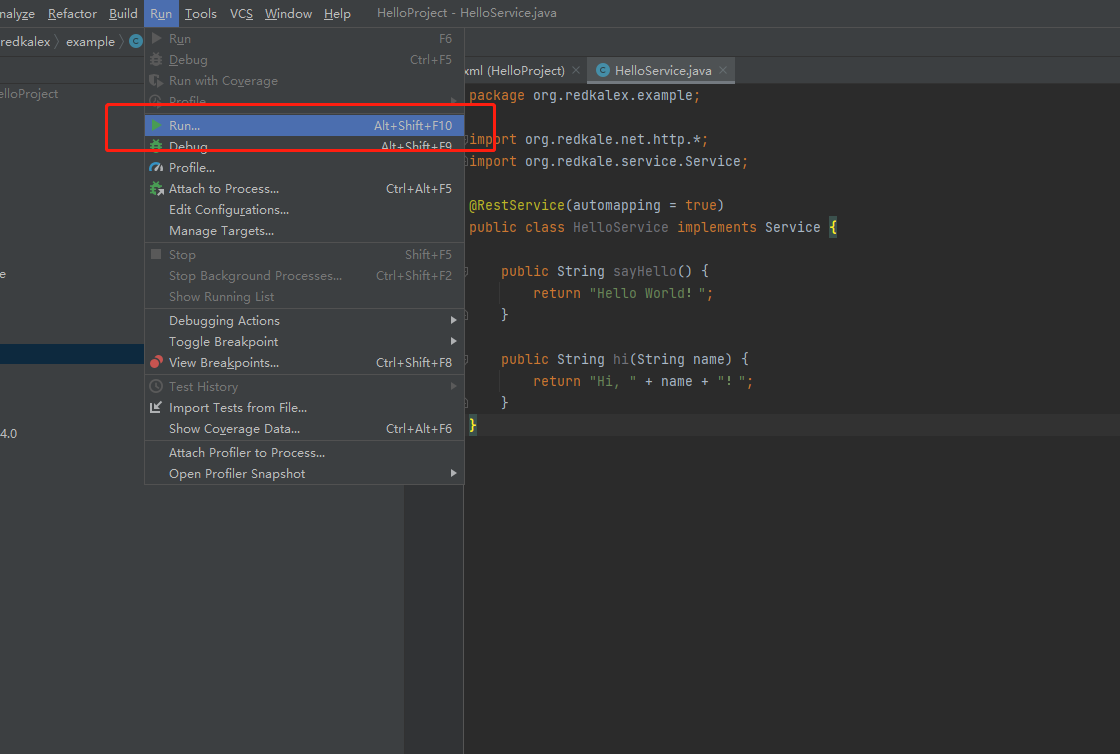Close the xml (HelloProject) editor tab

tap(576, 71)
